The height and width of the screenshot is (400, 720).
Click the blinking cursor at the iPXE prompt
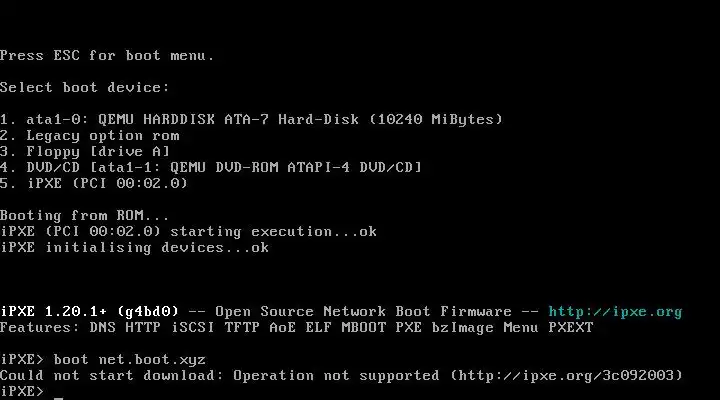click(x=58, y=397)
